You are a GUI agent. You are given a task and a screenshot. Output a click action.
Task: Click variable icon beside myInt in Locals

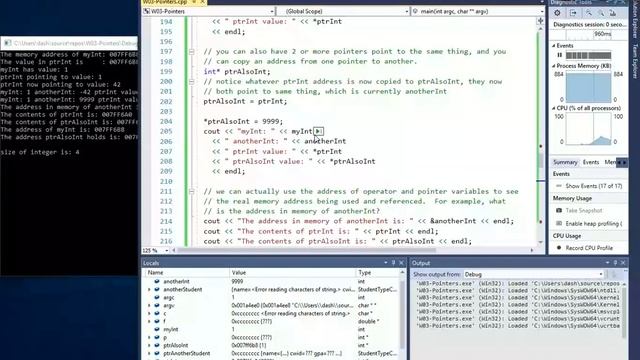[157, 329]
